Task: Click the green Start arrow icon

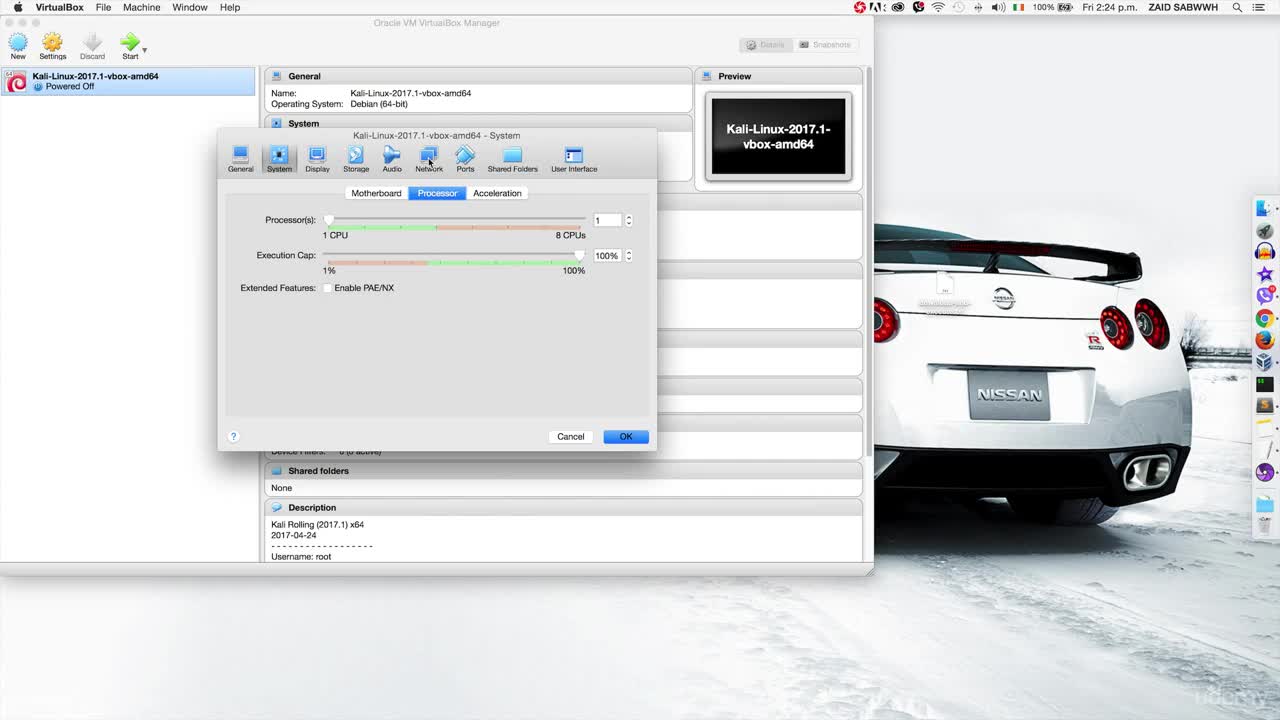Action: (x=129, y=42)
